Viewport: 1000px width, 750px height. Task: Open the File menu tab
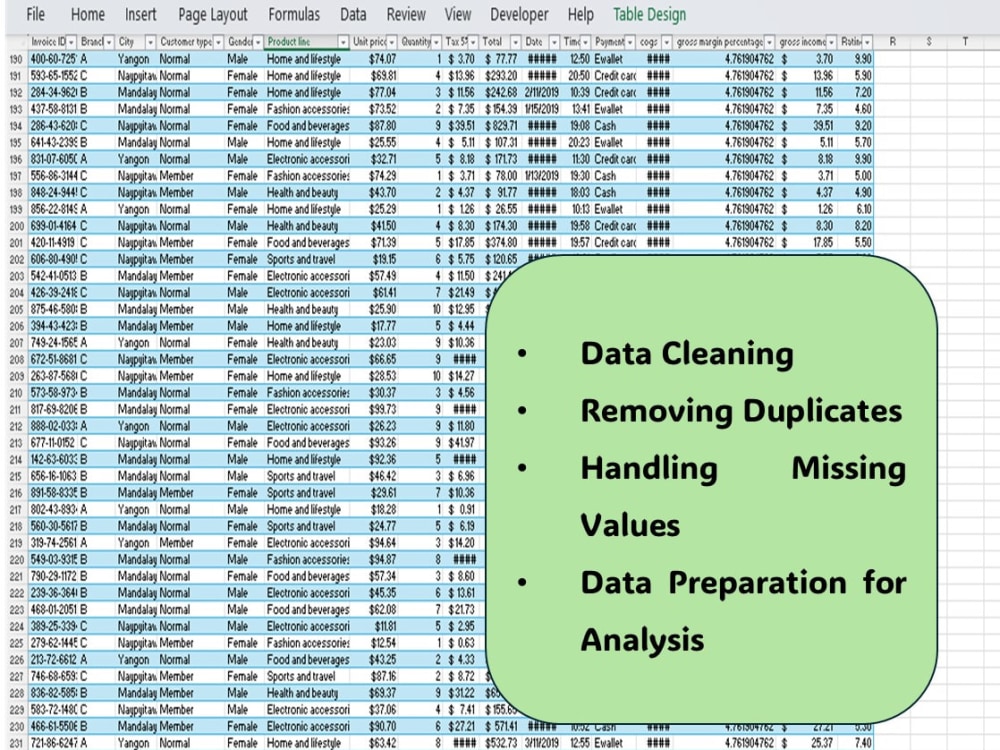(36, 14)
